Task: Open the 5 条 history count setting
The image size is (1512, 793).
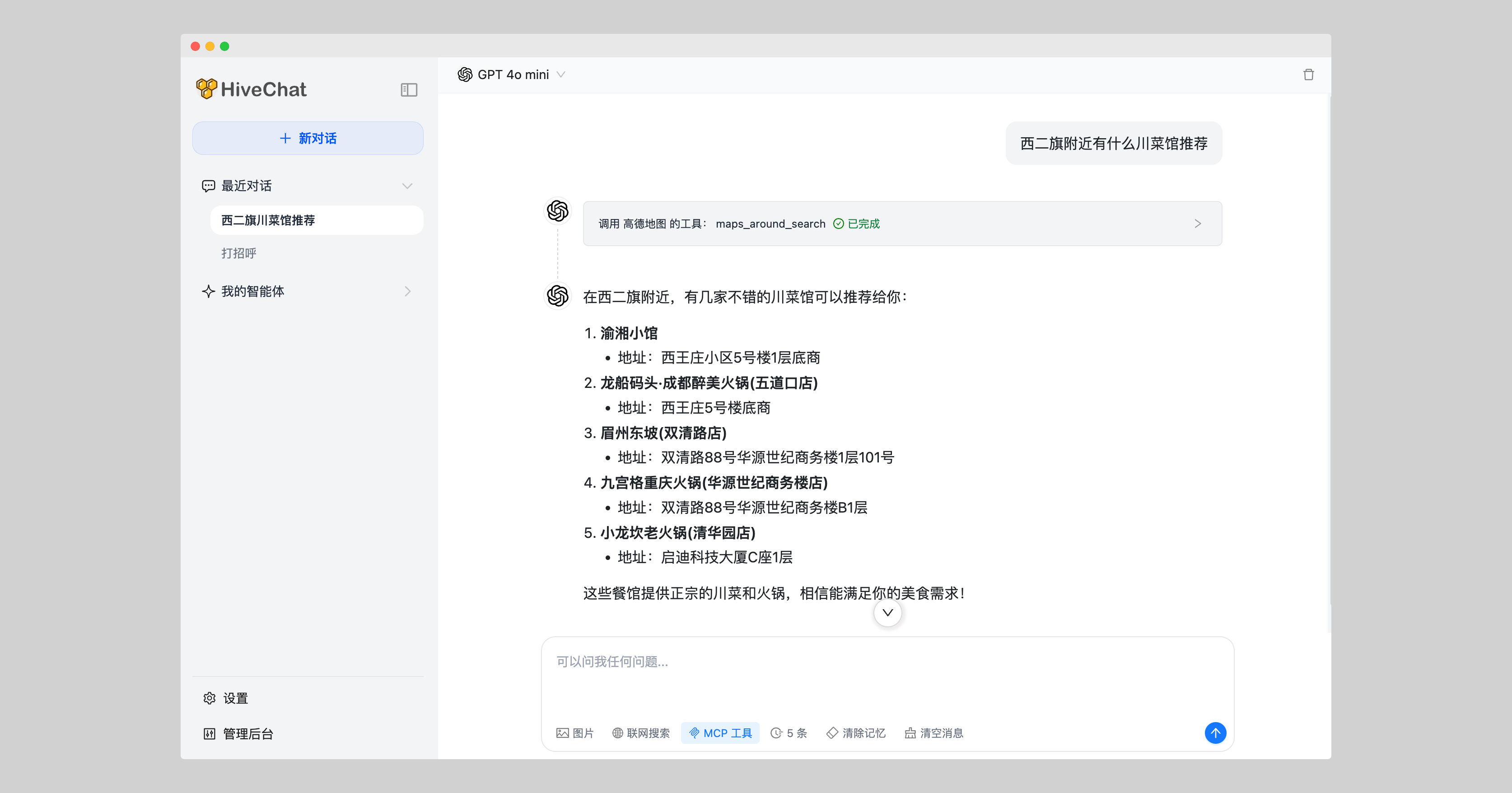Action: (788, 733)
